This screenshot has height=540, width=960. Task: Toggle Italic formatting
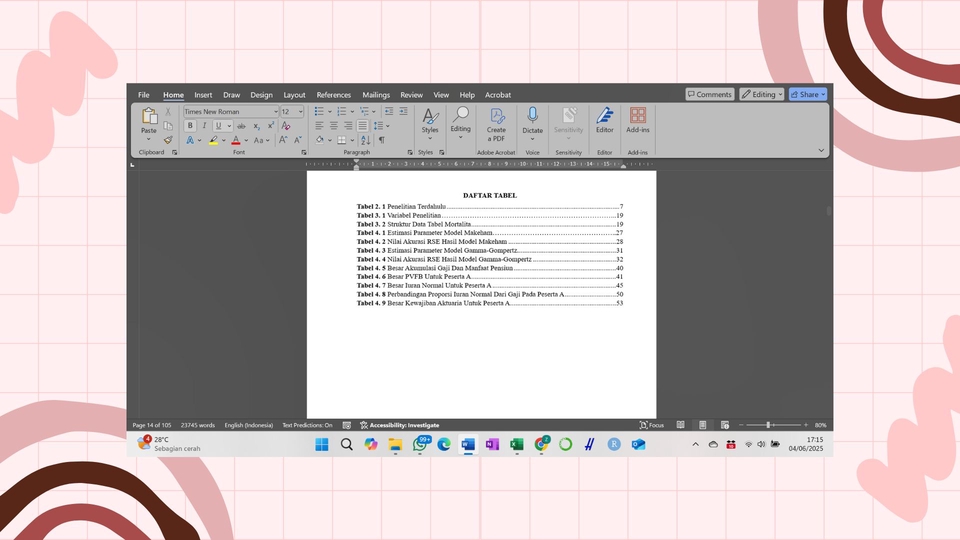click(x=204, y=126)
